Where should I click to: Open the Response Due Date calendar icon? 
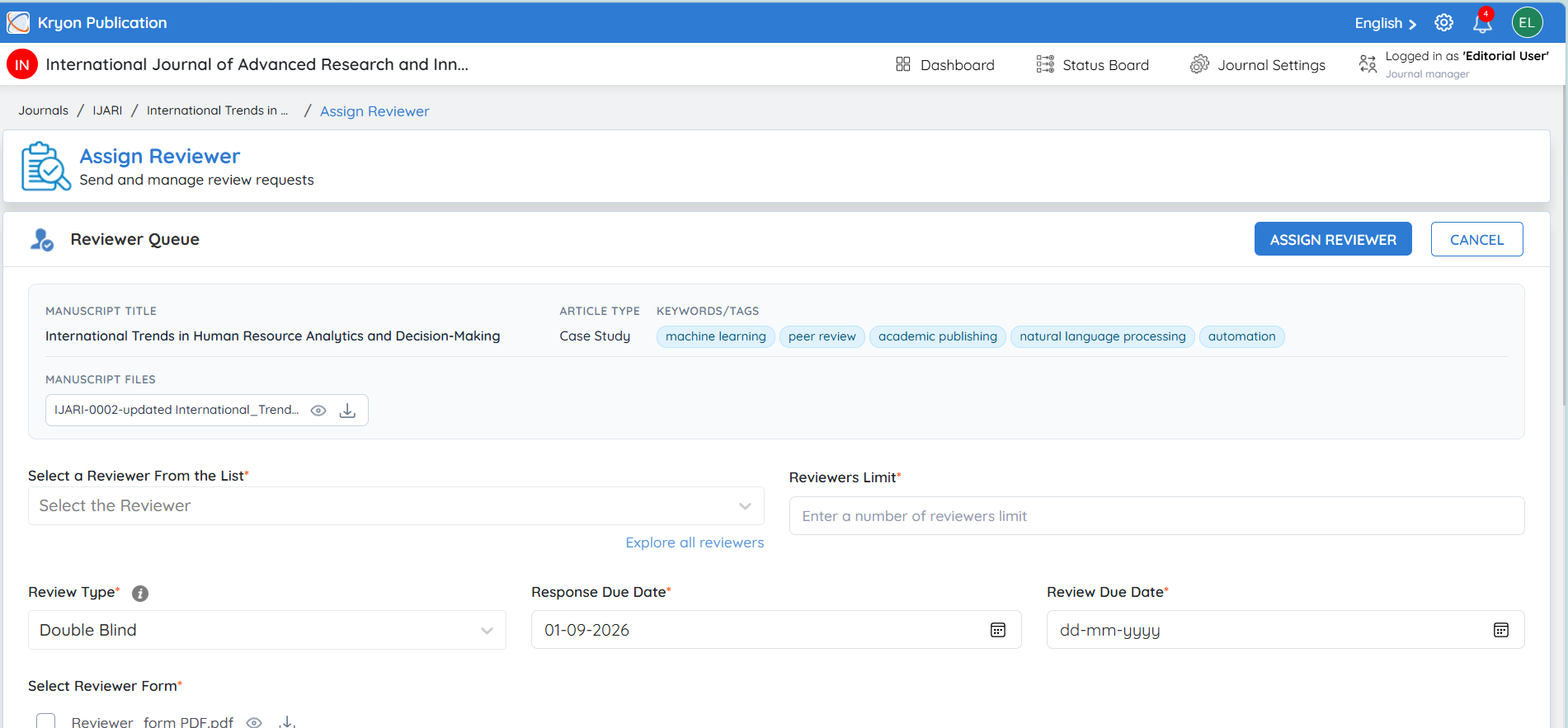(998, 630)
